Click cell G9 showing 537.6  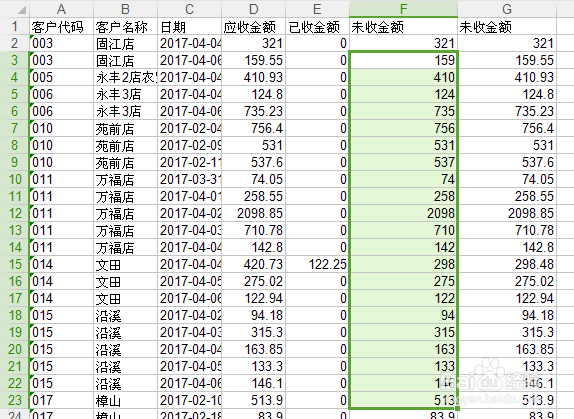coord(507,162)
